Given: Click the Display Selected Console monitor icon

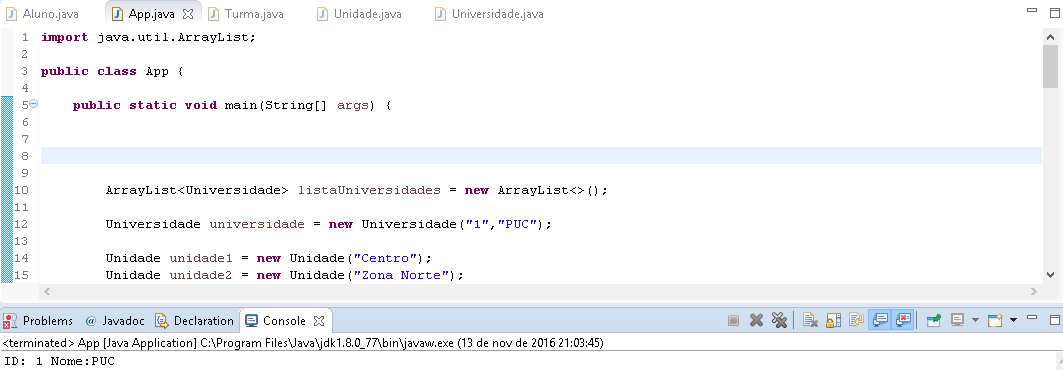Looking at the screenshot, I should 957,321.
